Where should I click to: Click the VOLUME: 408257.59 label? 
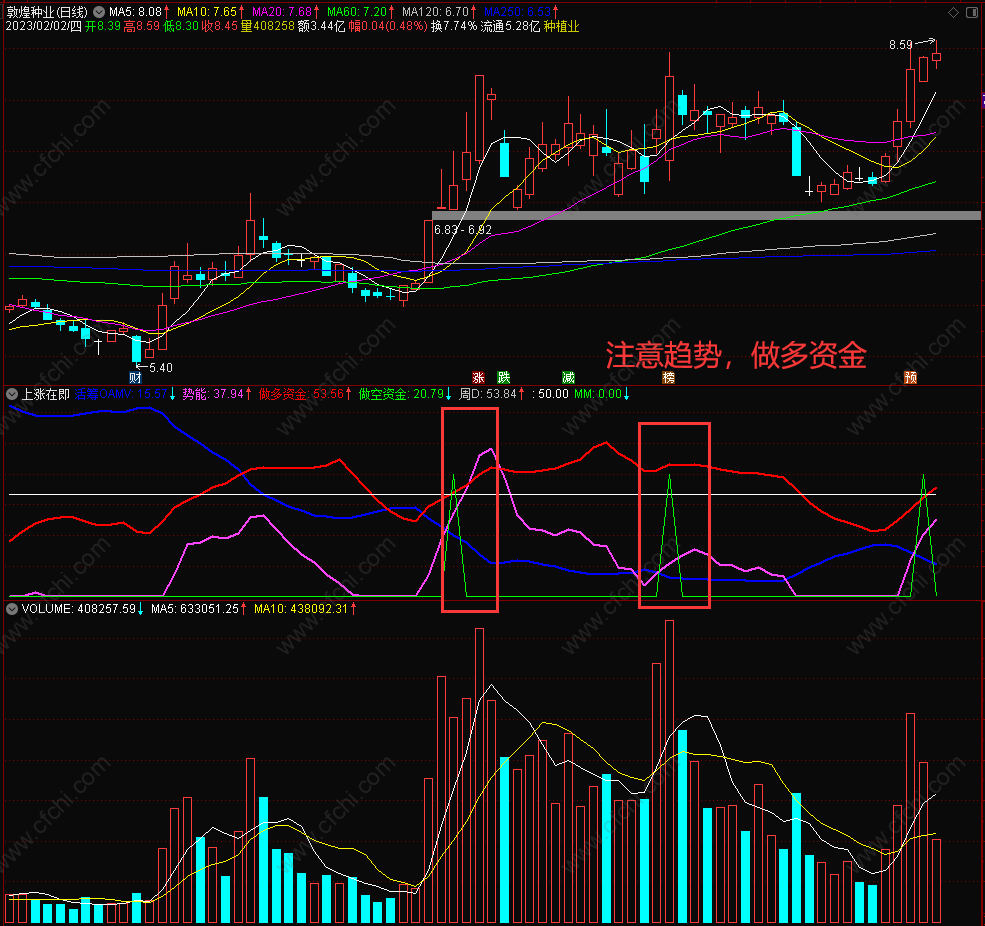point(79,609)
